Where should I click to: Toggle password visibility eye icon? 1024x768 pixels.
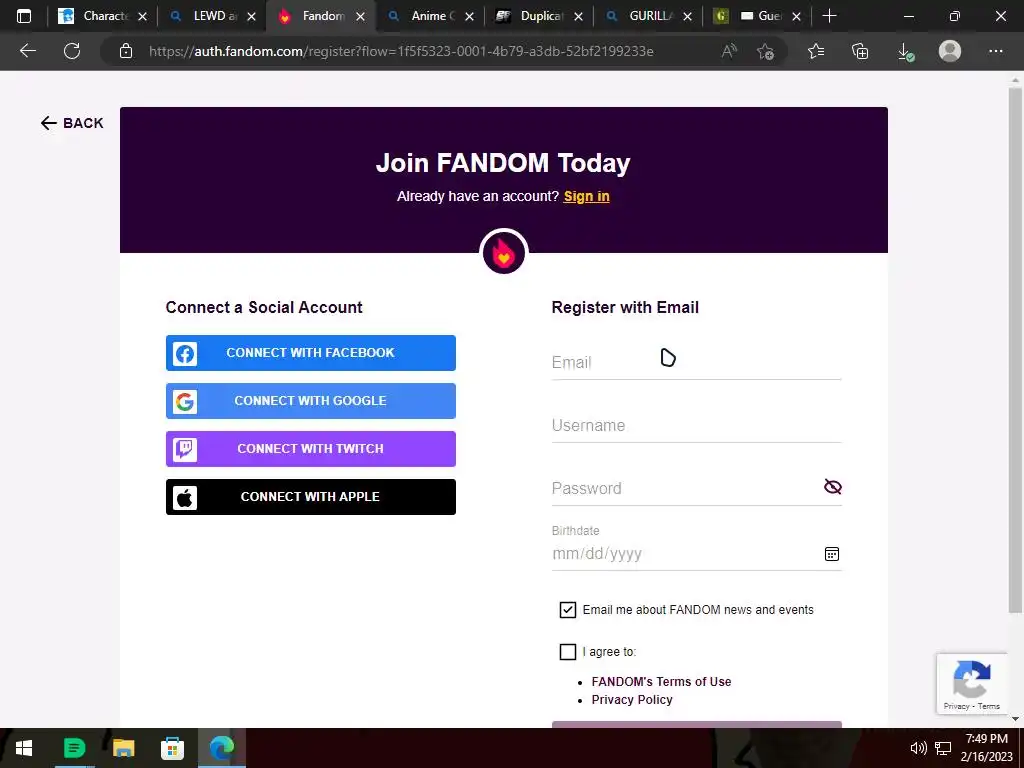coord(833,487)
